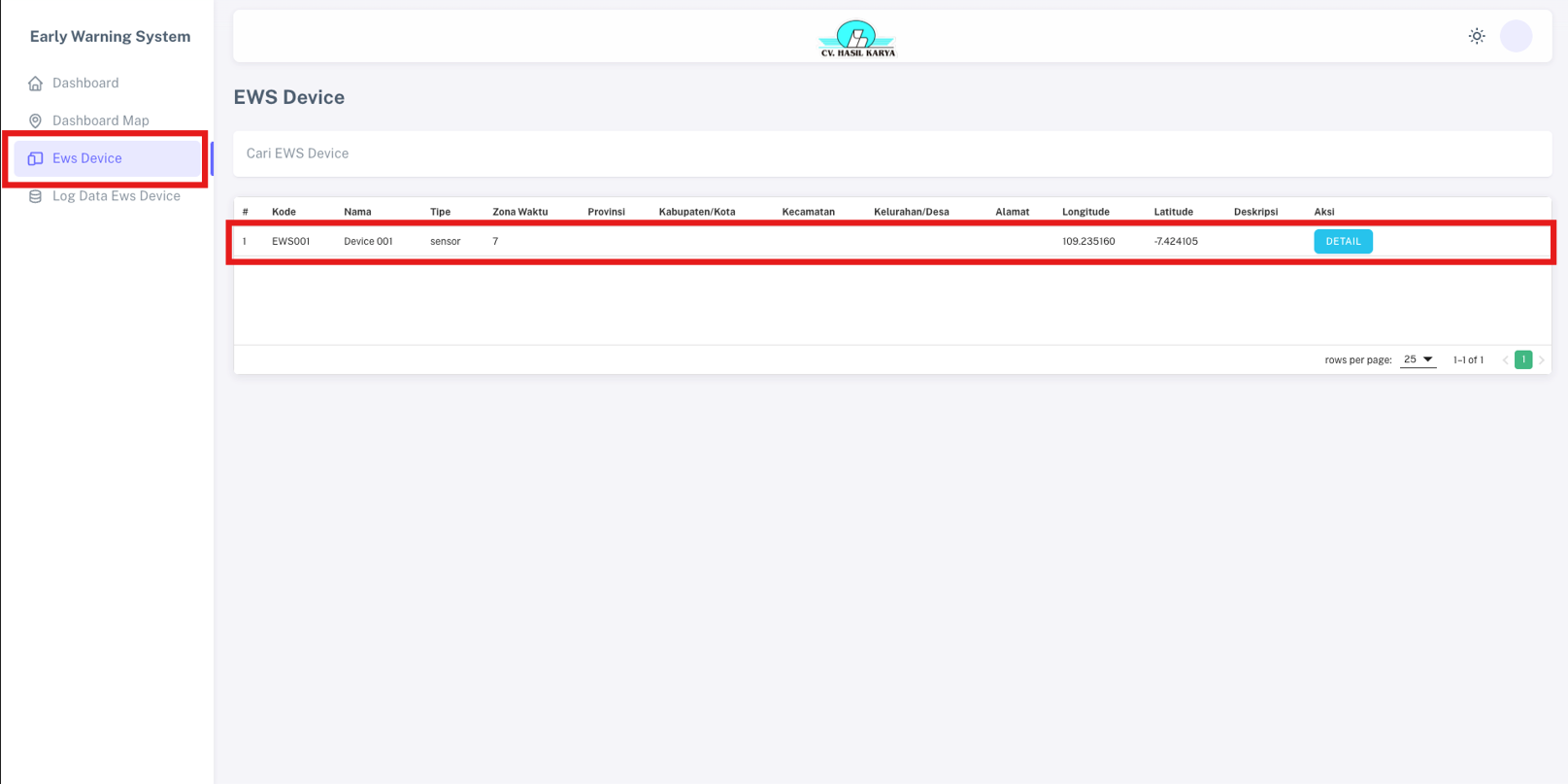1568x784 pixels.
Task: Go to previous page arrow
Action: click(1505, 360)
